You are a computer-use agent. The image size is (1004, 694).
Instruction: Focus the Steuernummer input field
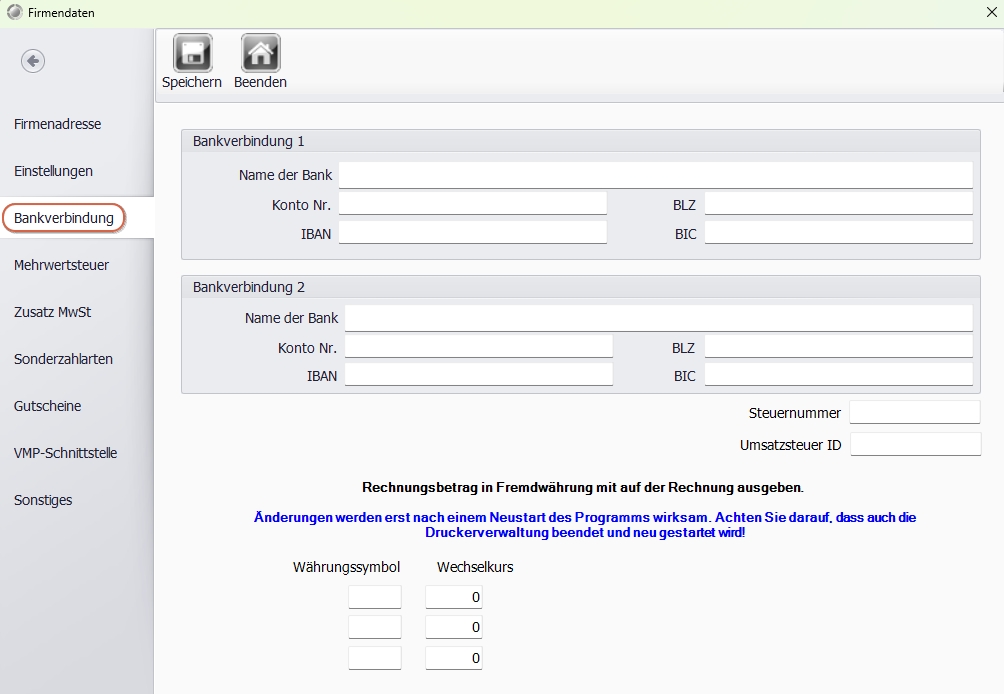point(915,413)
